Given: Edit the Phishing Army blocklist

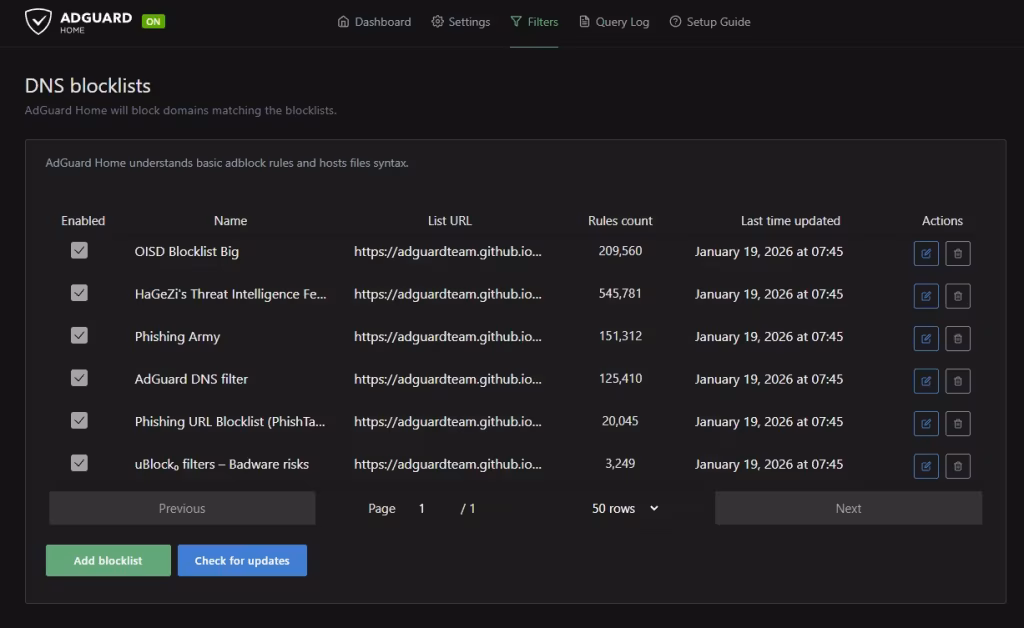Looking at the screenshot, I should pyautogui.click(x=925, y=338).
